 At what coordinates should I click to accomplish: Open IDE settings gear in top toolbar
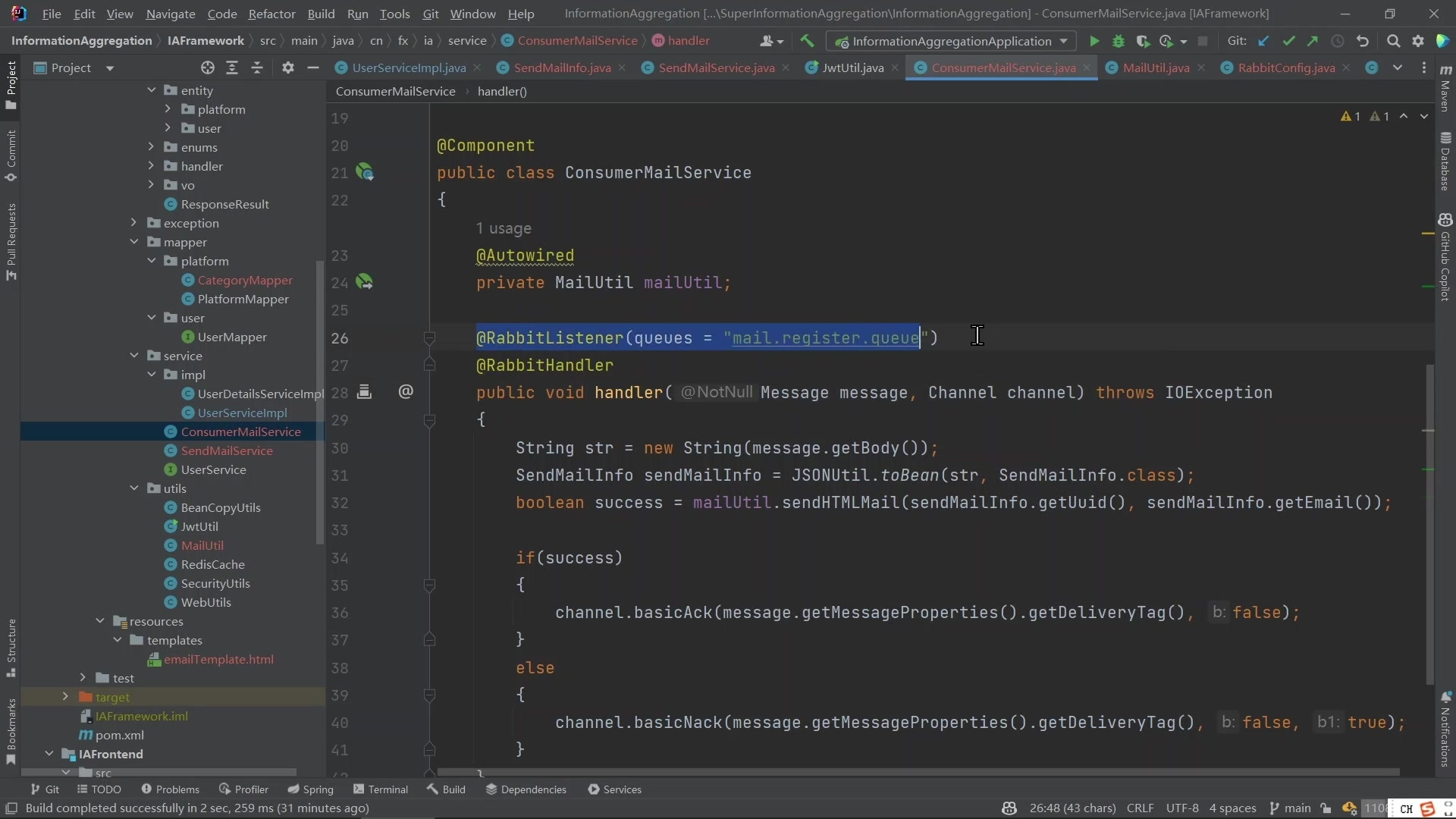[1418, 41]
